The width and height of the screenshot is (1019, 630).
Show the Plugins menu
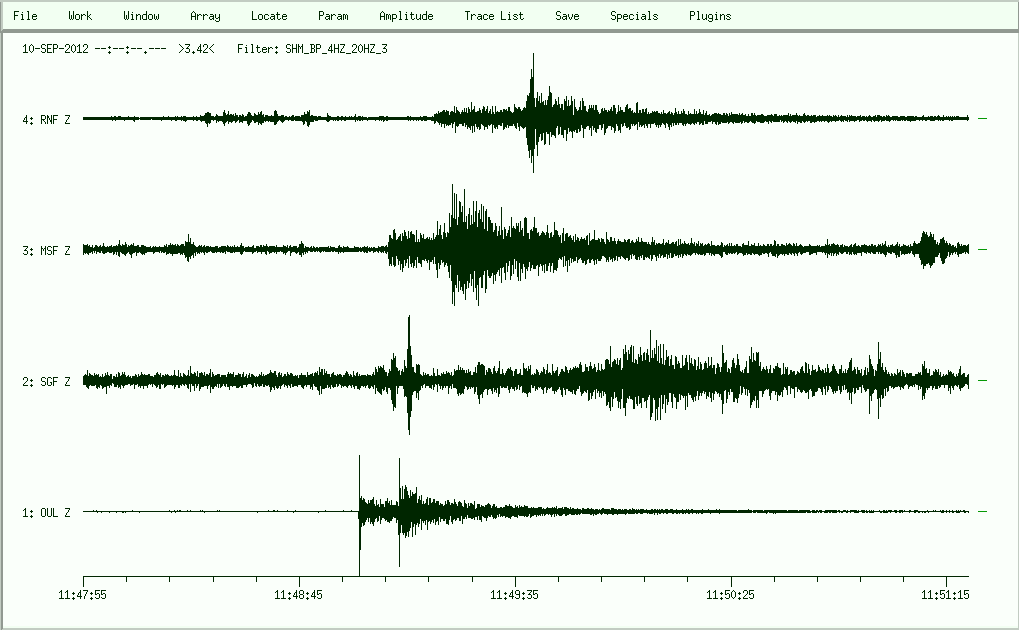[x=710, y=16]
